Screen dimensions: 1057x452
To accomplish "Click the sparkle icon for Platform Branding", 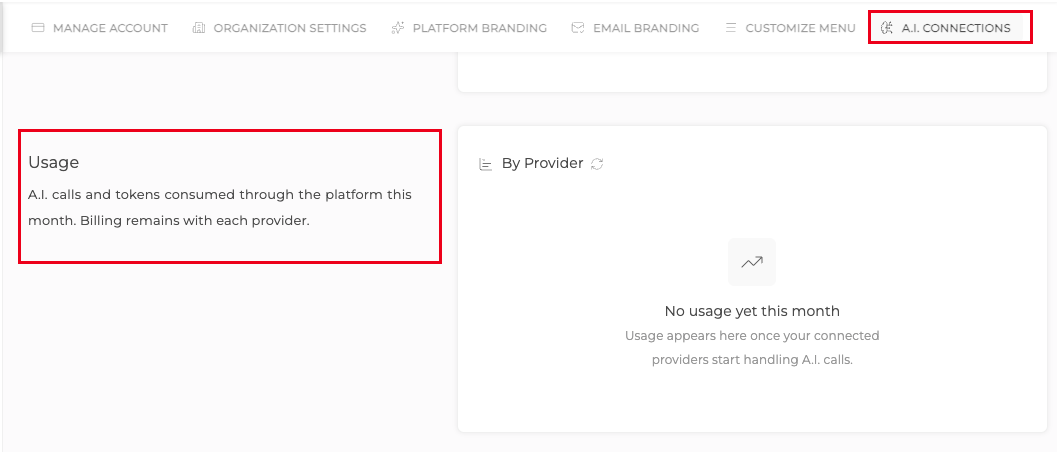I will coord(398,28).
